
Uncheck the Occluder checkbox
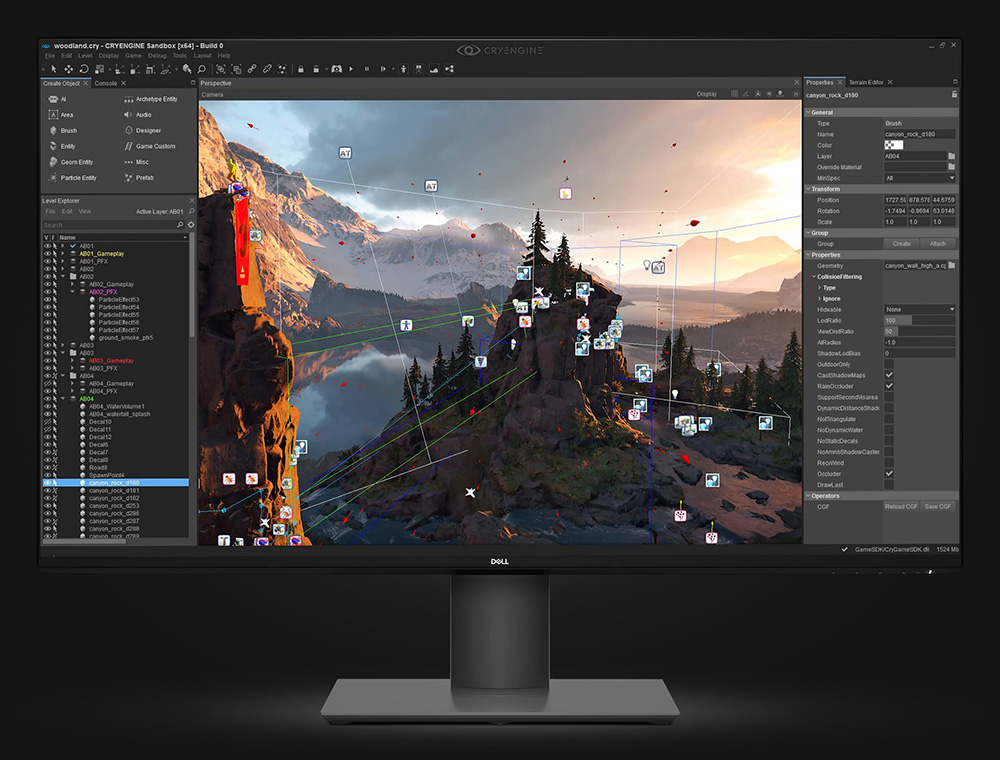889,474
